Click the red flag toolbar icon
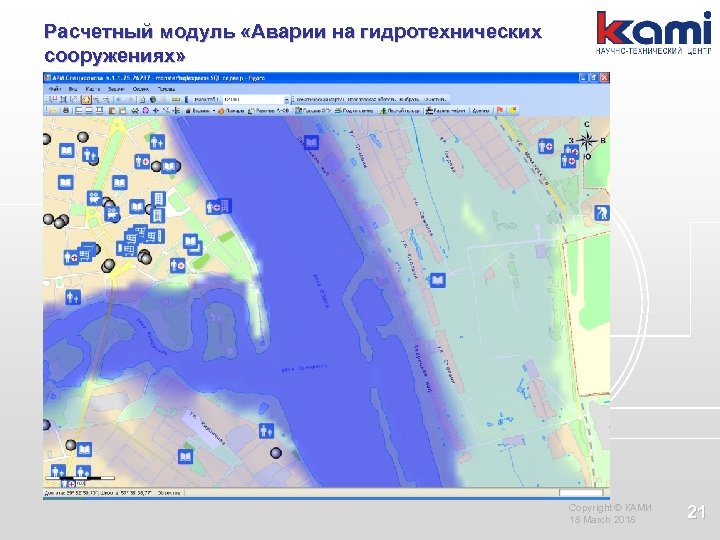The image size is (720, 540). [x=501, y=111]
